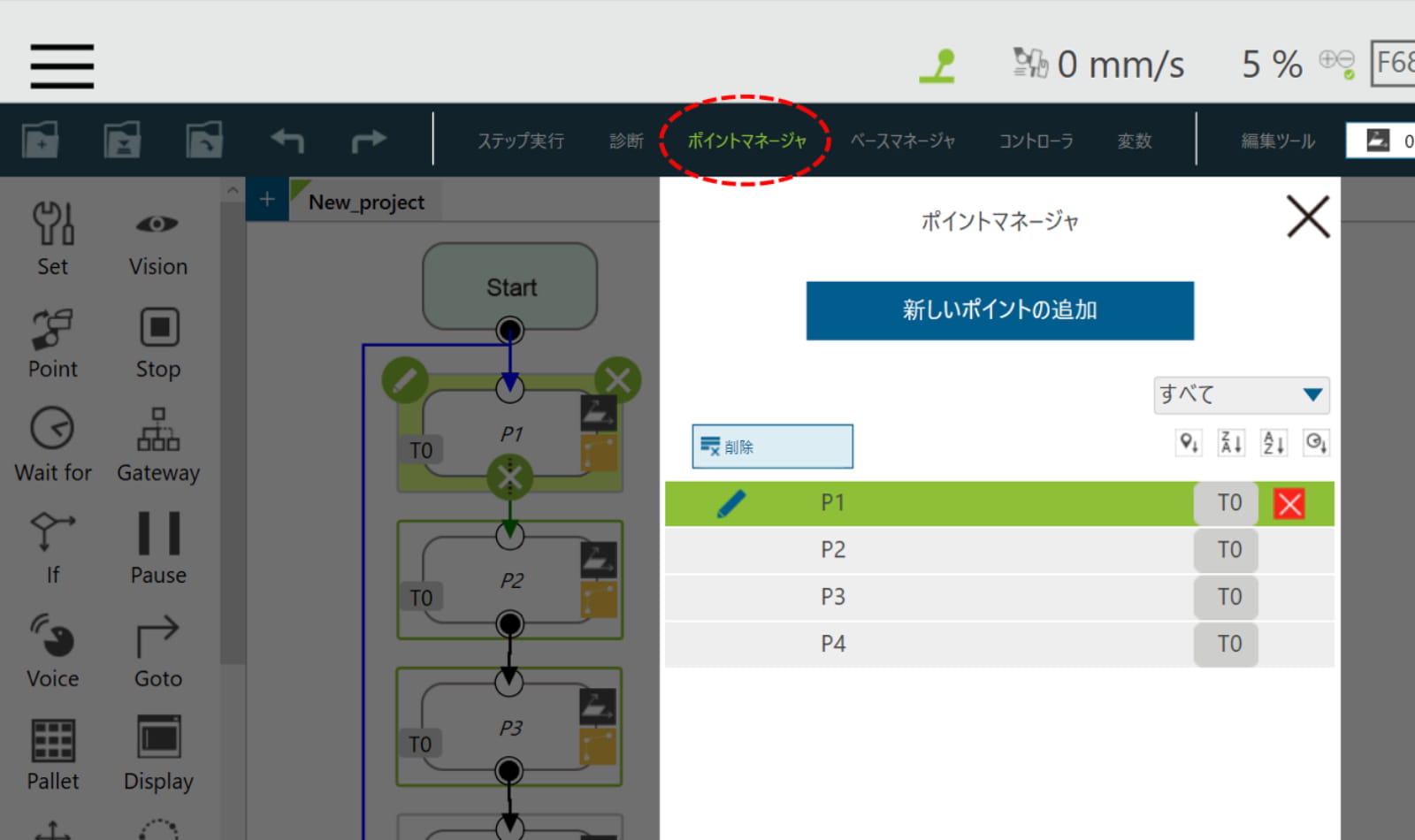The image size is (1415, 840).
Task: Click the open project folder icon
Action: pyautogui.click(x=204, y=140)
